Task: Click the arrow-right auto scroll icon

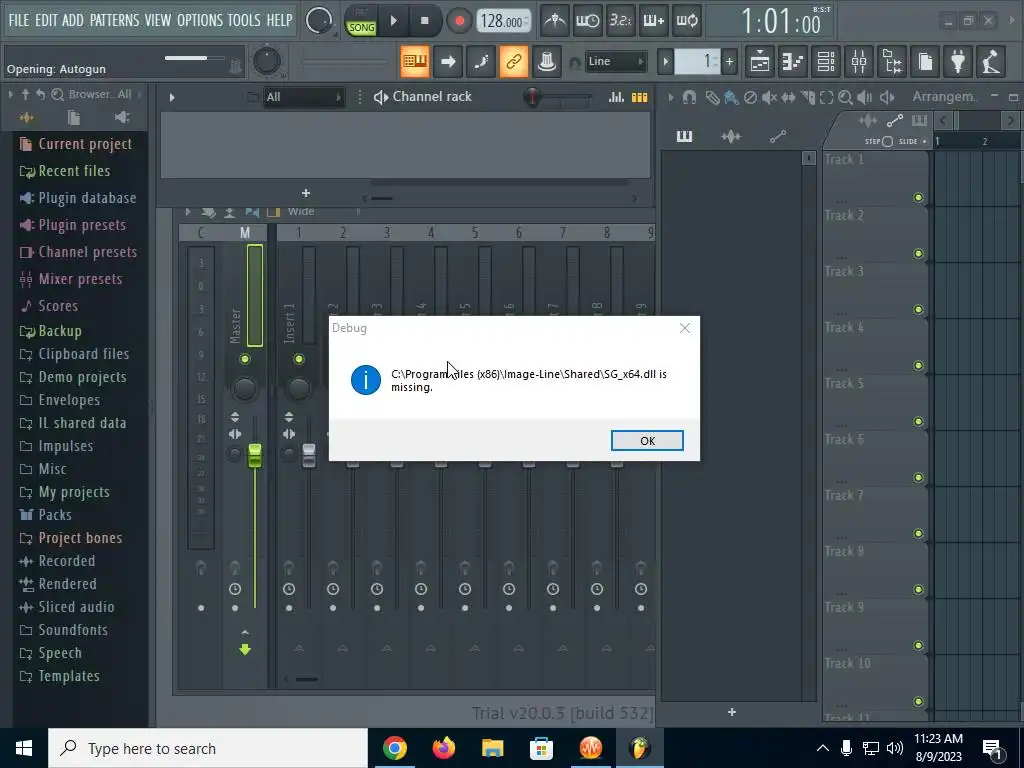Action: [x=448, y=61]
